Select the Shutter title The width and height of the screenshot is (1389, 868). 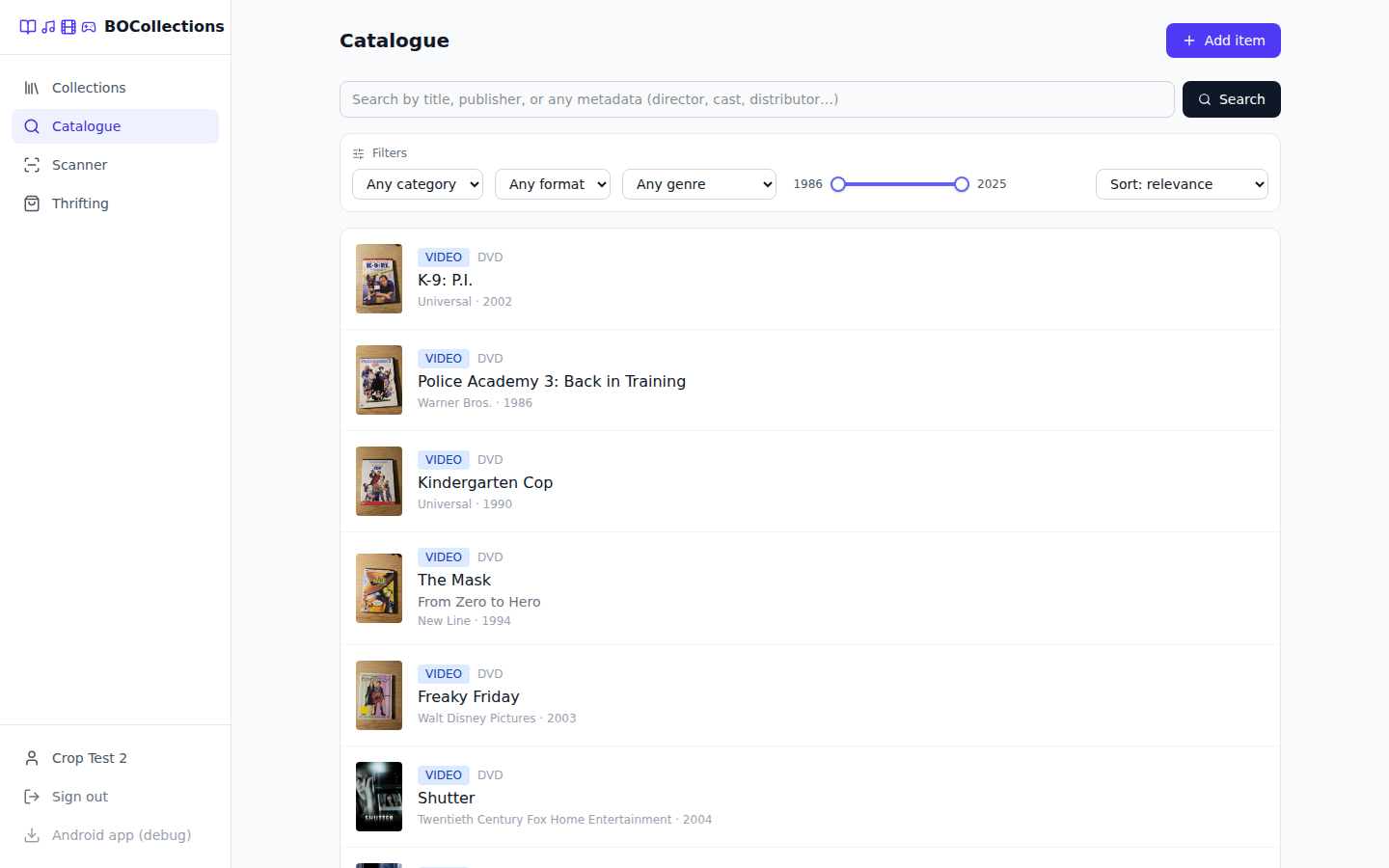click(447, 798)
